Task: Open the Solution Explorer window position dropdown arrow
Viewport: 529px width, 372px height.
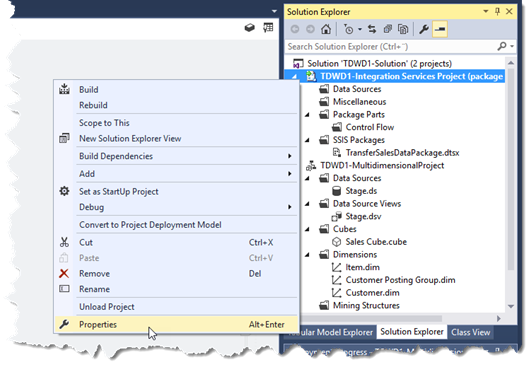Action: pyautogui.click(x=485, y=11)
